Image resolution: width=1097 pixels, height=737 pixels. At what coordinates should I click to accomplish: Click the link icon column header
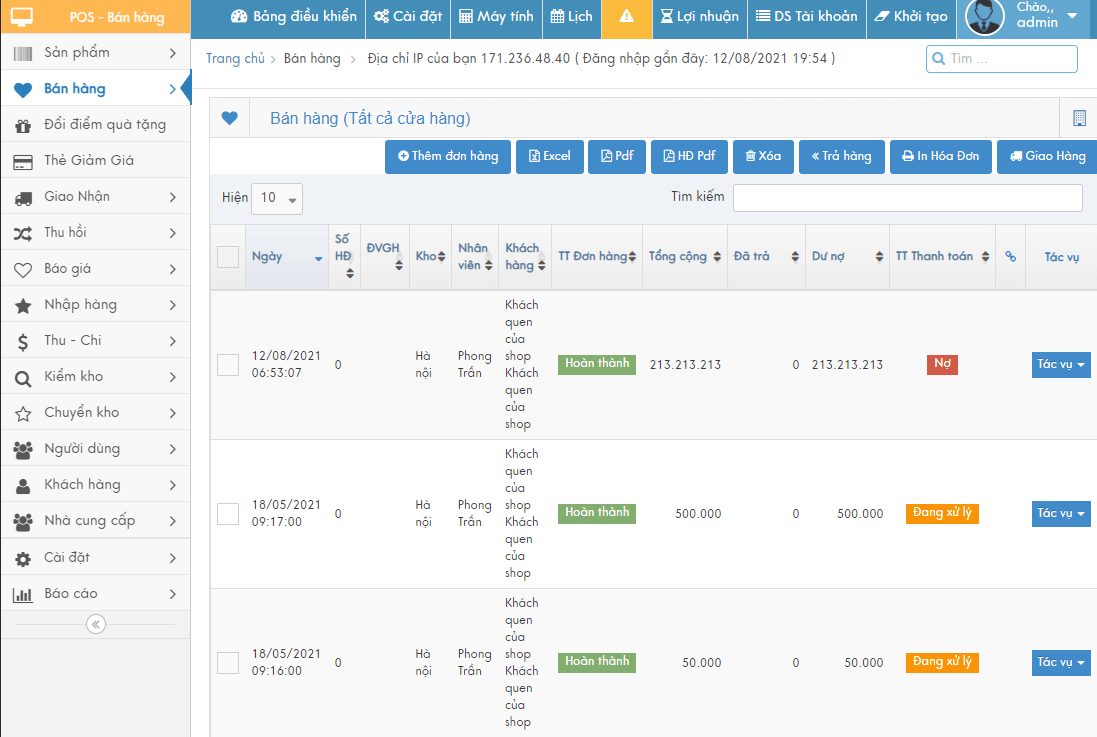click(1010, 257)
